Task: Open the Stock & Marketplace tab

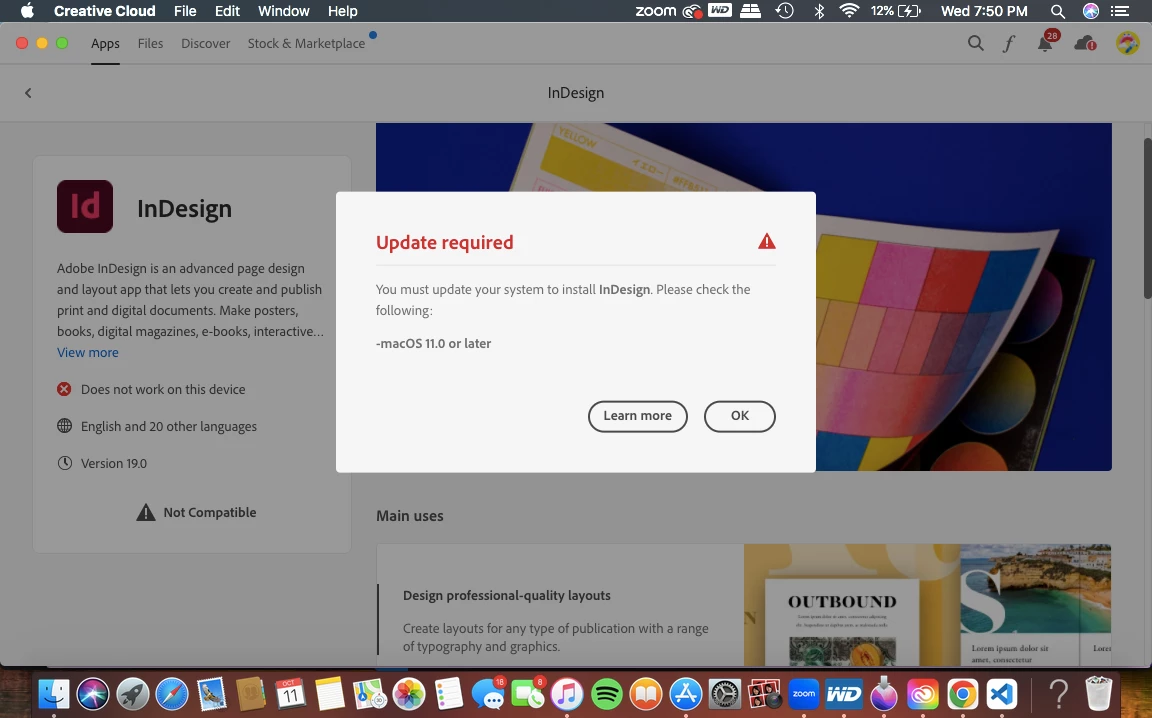Action: pyautogui.click(x=306, y=43)
